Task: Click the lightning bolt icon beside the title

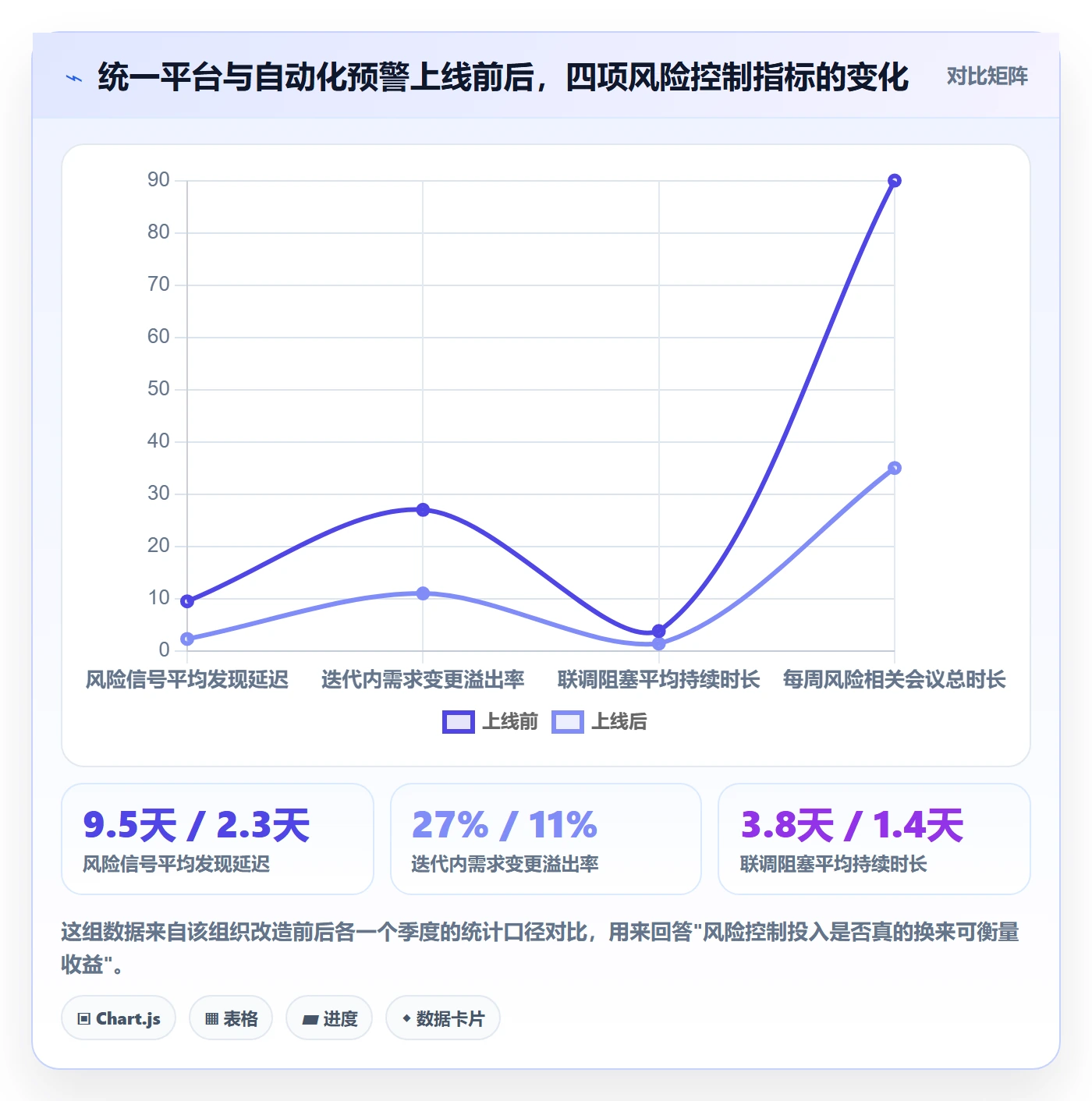Action: click(74, 78)
